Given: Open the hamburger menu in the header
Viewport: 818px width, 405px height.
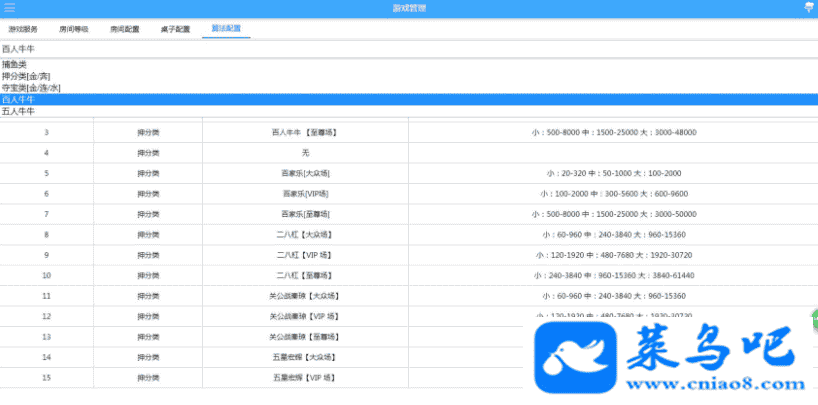Looking at the screenshot, I should coord(9,8).
